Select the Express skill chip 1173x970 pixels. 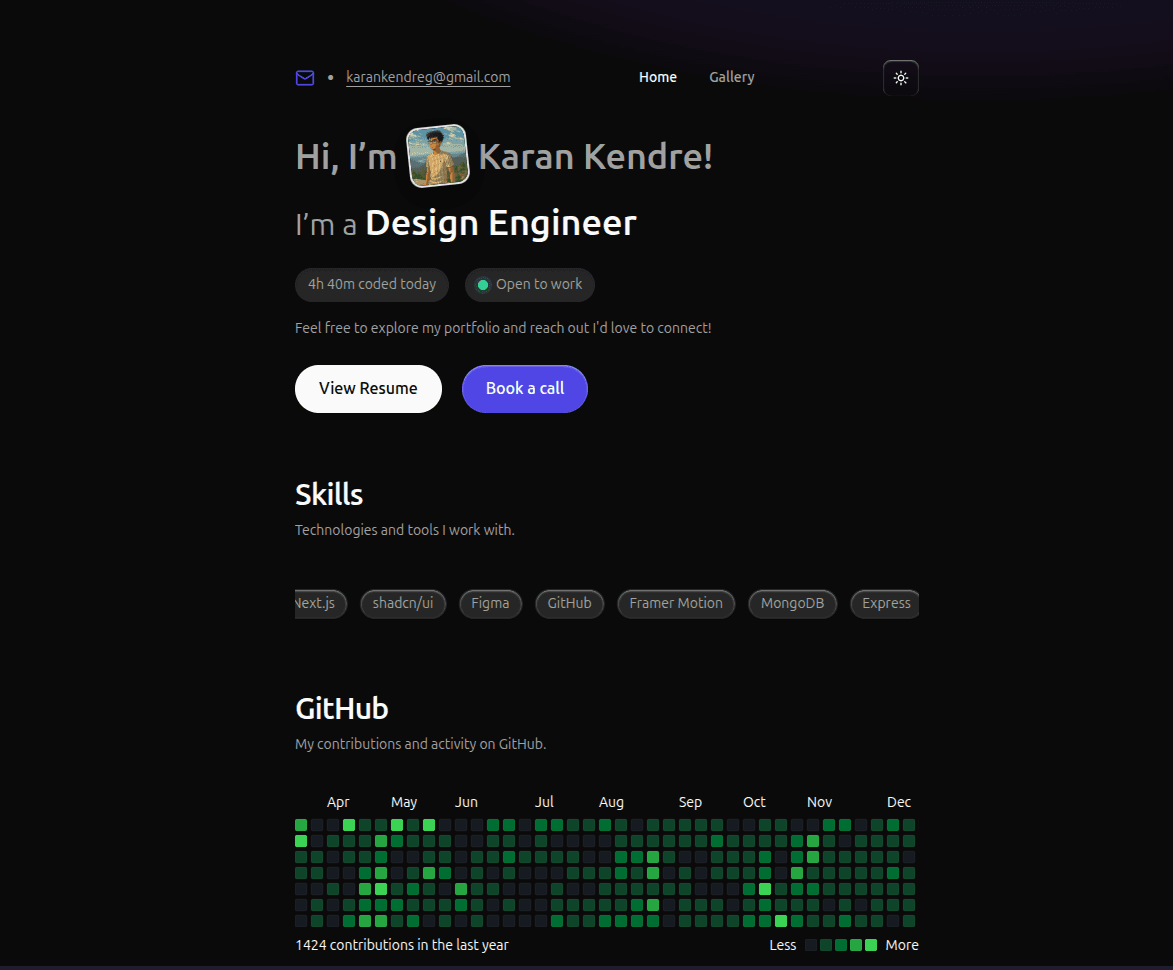point(885,604)
